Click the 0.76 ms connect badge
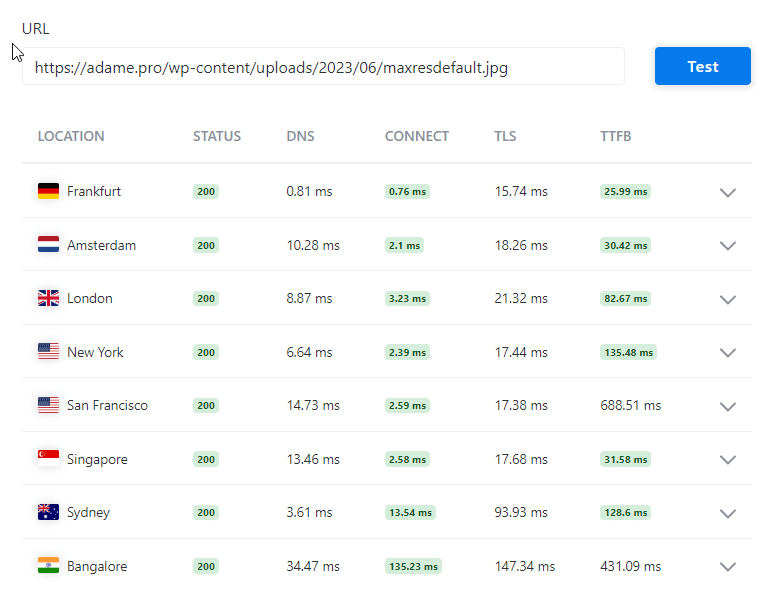Image resolution: width=771 pixels, height=608 pixels. pos(407,191)
